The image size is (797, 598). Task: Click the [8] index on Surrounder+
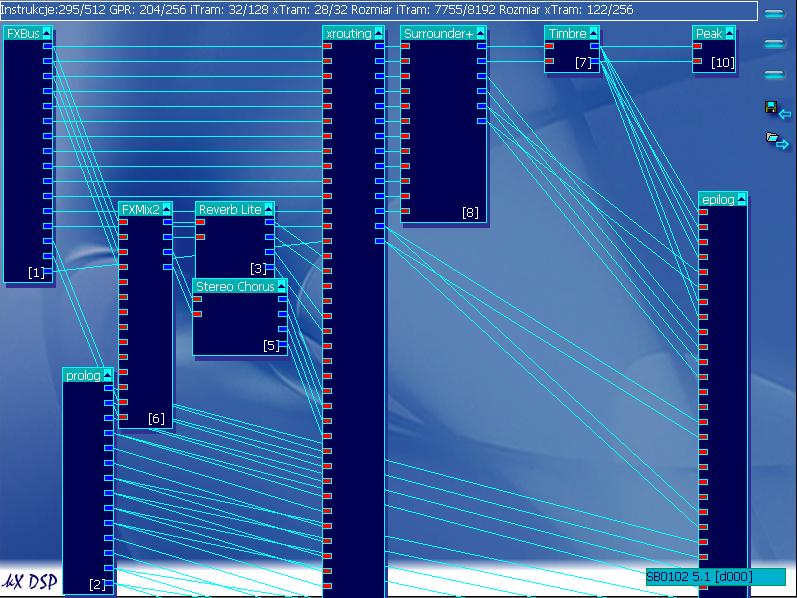(470, 213)
